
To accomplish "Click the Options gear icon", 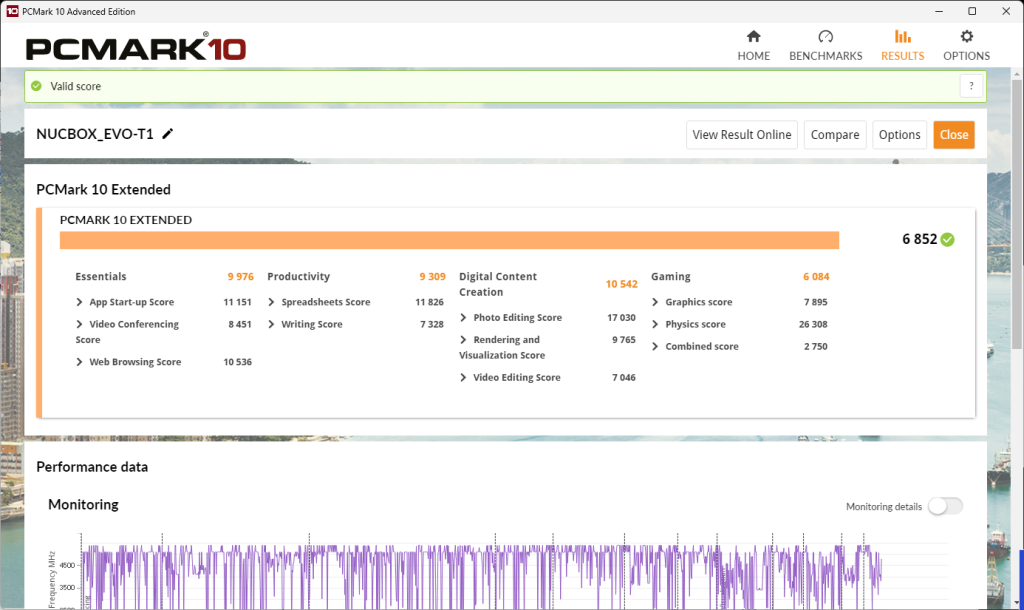I will 967,36.
